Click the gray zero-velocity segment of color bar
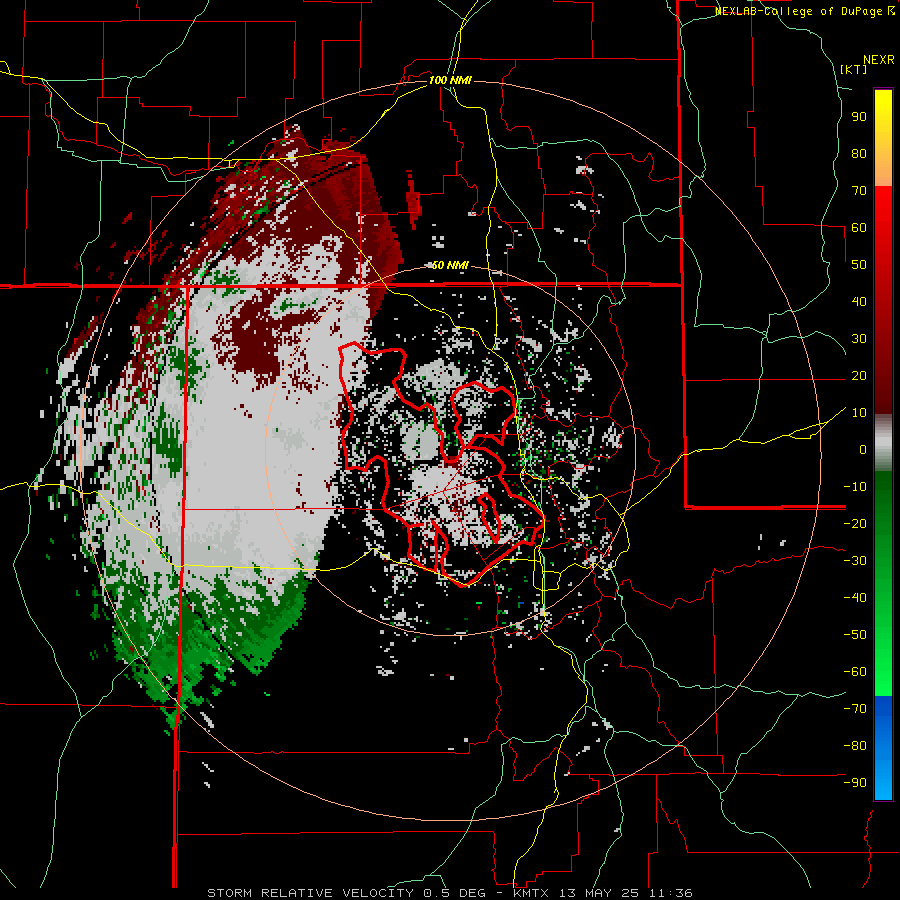Viewport: 900px width, 900px height. click(883, 443)
